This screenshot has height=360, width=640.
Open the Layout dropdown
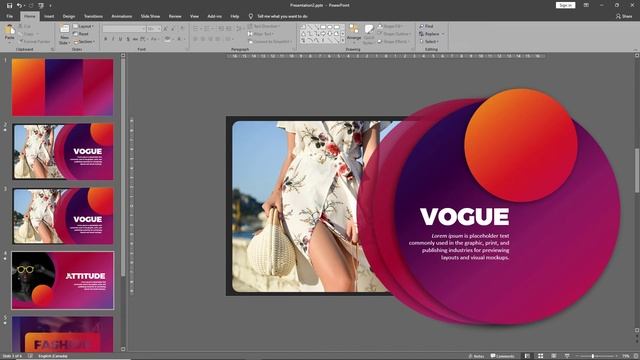point(83,27)
